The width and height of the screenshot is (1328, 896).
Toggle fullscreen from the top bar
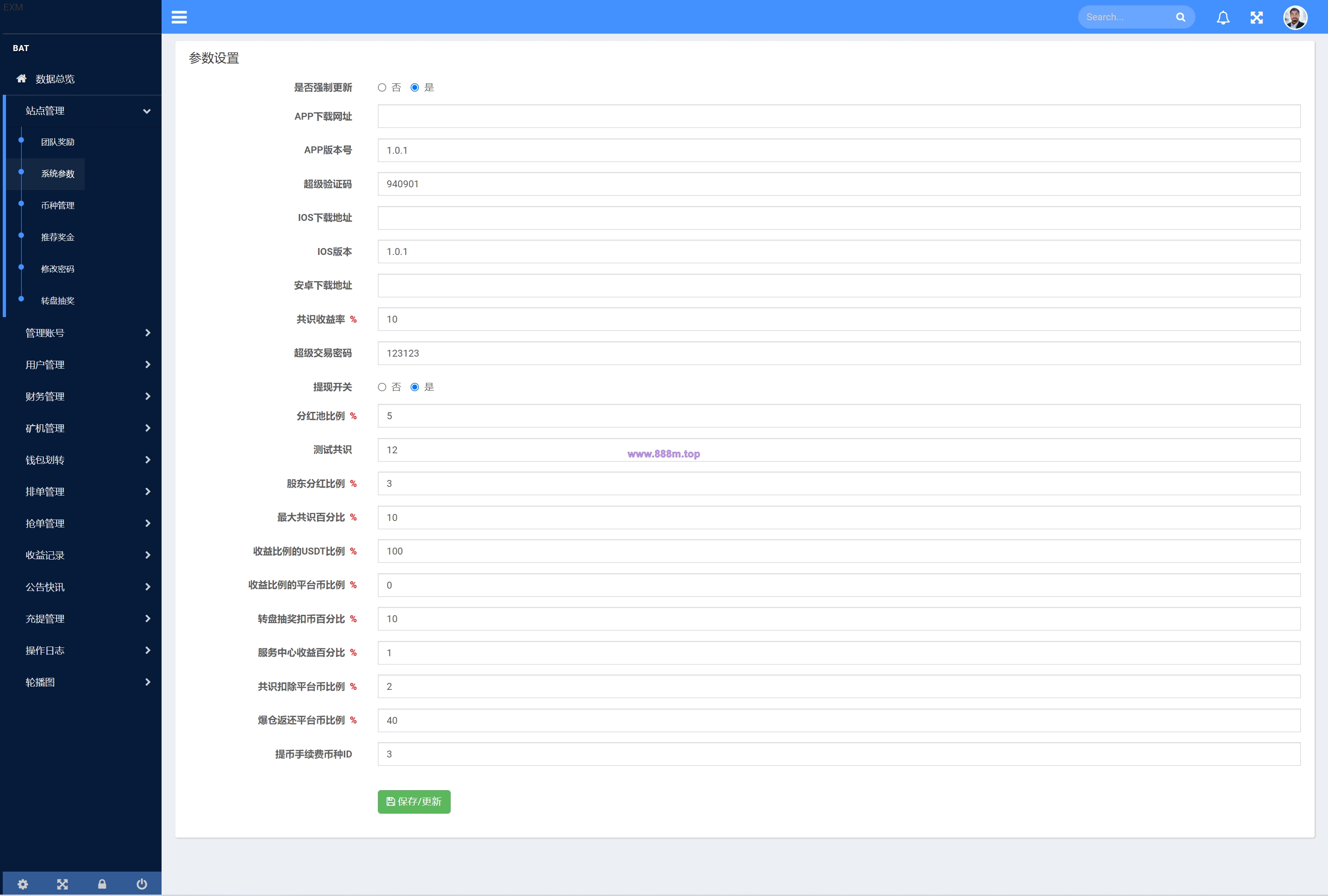tap(1256, 17)
